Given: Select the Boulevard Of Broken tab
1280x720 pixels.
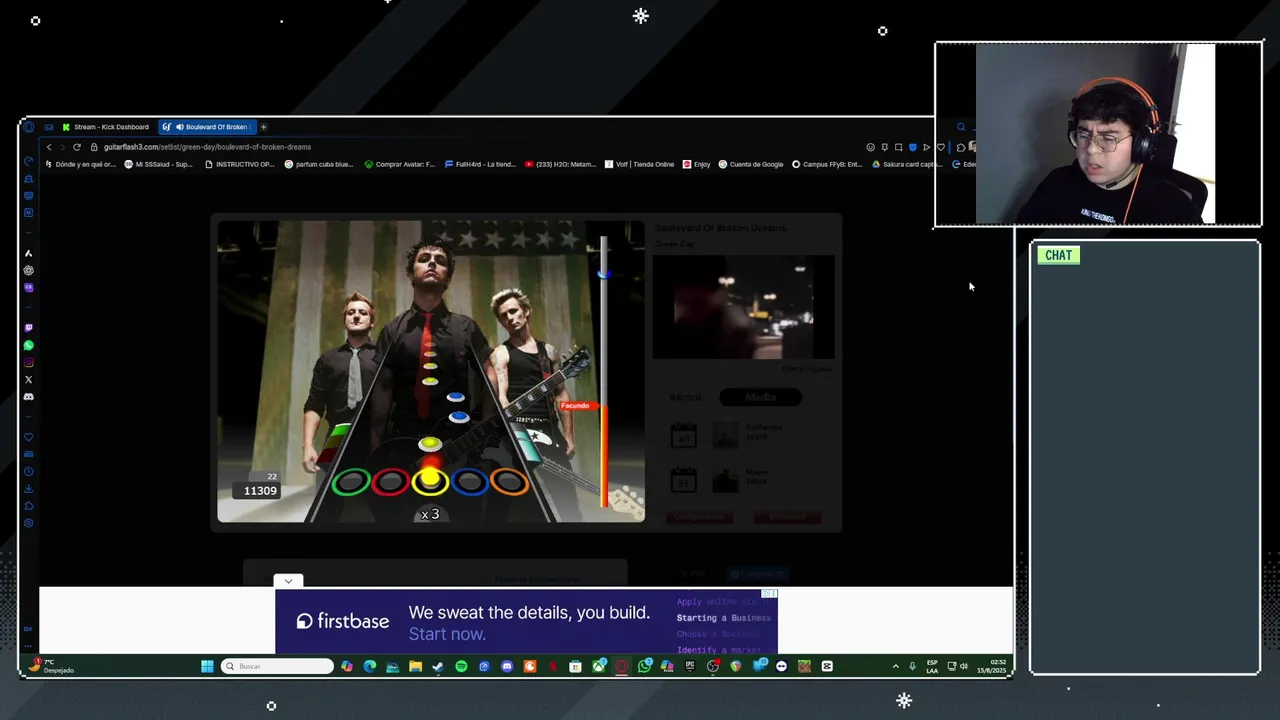Looking at the screenshot, I should click(209, 127).
